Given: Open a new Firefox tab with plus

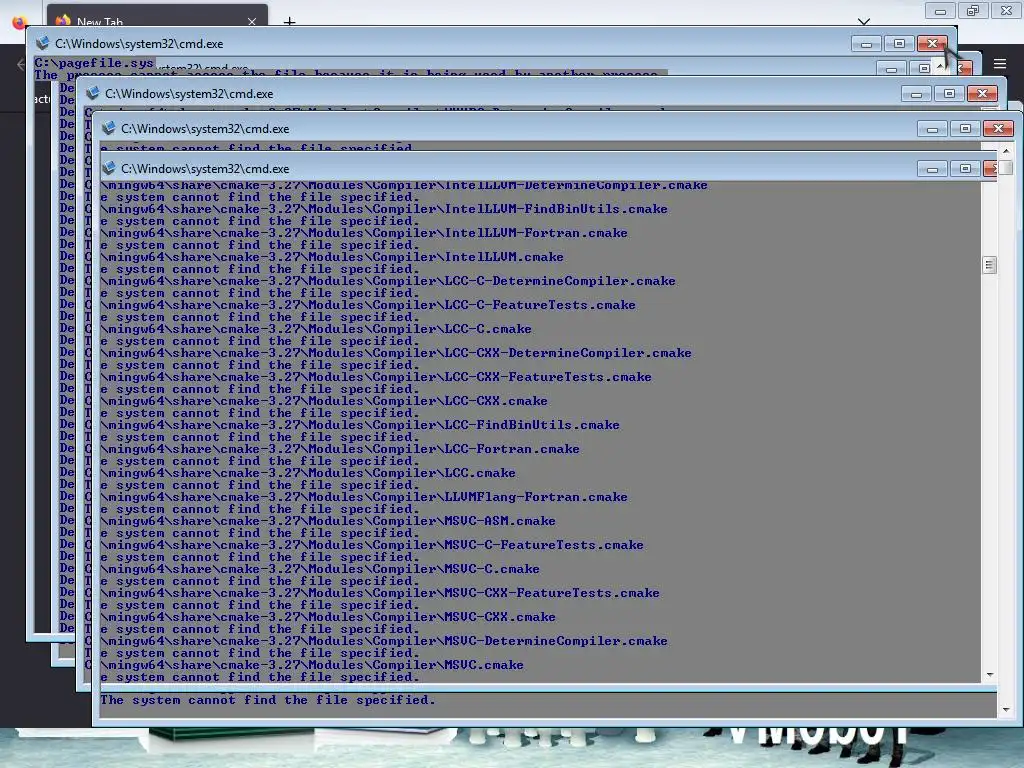Looking at the screenshot, I should (289, 22).
